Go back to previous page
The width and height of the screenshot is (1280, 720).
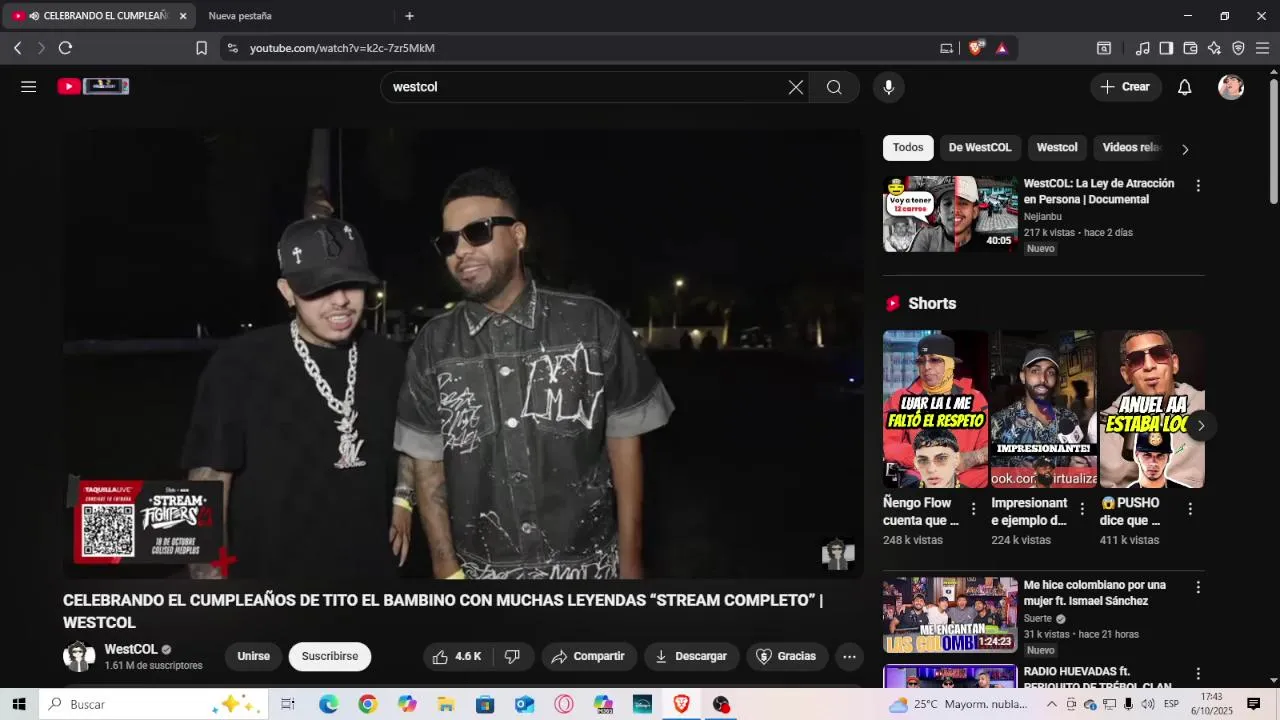tap(17, 48)
